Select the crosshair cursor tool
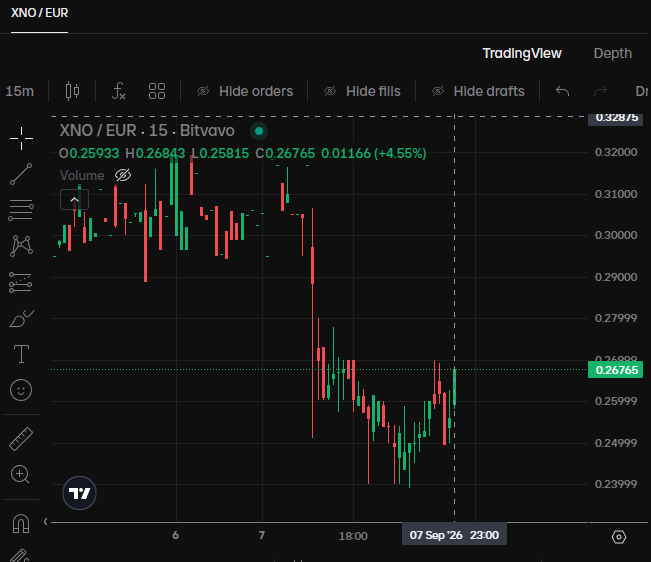The width and height of the screenshot is (651, 562). coord(21,138)
